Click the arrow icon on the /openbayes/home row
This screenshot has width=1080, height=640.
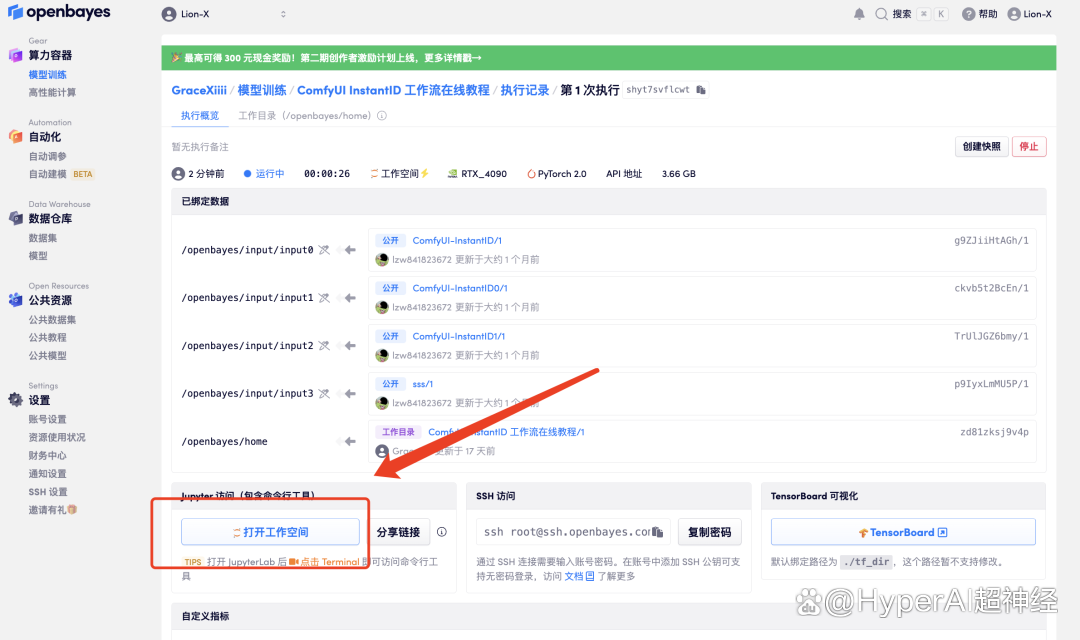click(x=350, y=441)
